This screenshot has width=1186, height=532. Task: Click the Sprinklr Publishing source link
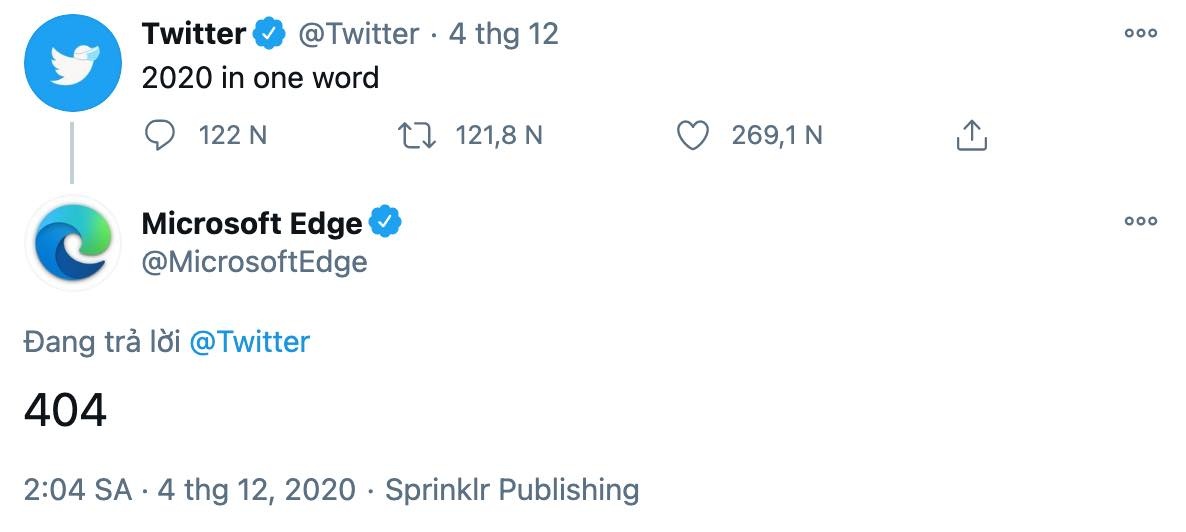click(512, 490)
